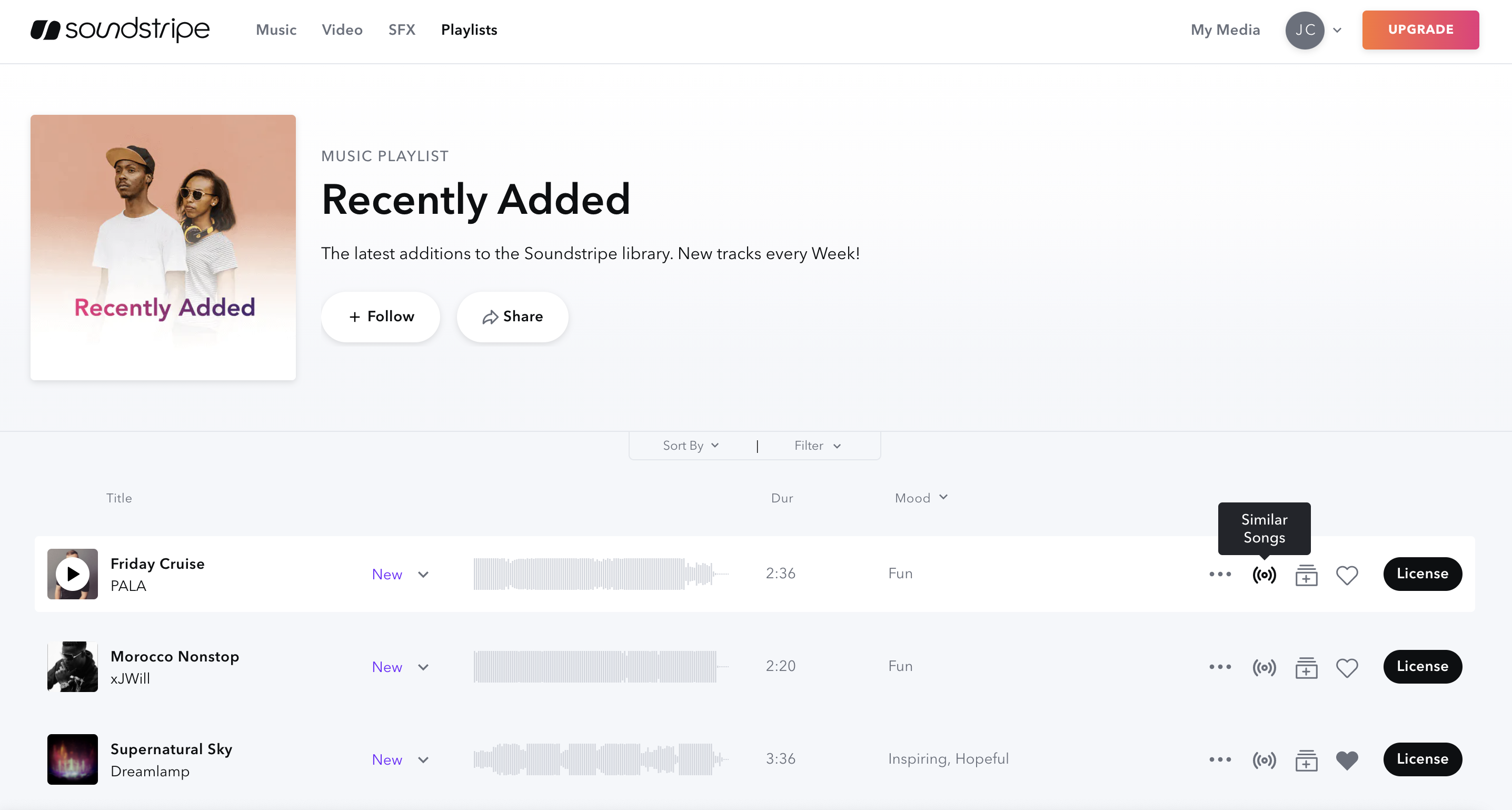Viewport: 1512px width, 810px height.
Task: Click the Soundstripe logo
Action: tap(120, 30)
